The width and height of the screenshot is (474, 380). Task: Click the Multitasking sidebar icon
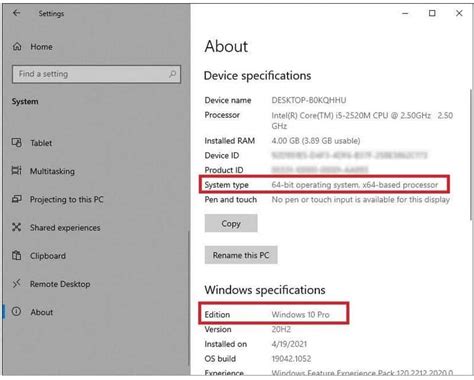click(17, 171)
